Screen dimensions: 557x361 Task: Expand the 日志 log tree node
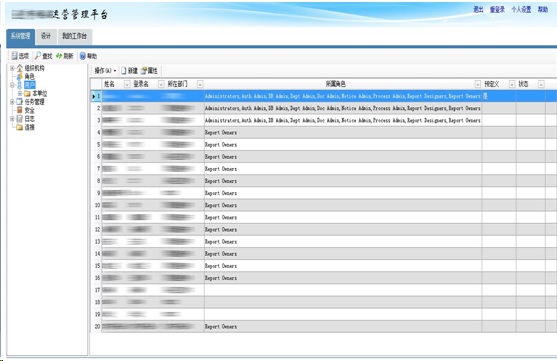point(12,119)
